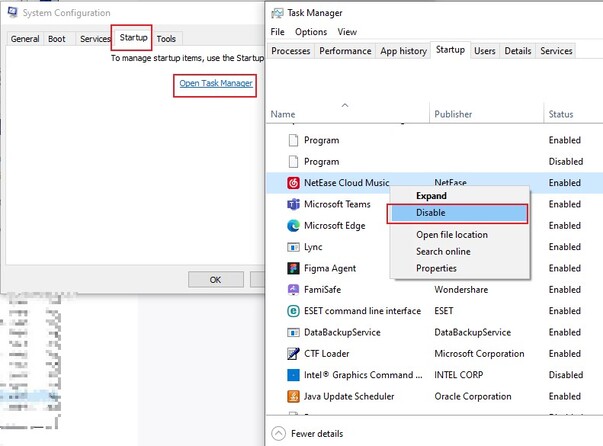603x446 pixels.
Task: Open the Options menu in Task Manager
Action: pos(311,32)
